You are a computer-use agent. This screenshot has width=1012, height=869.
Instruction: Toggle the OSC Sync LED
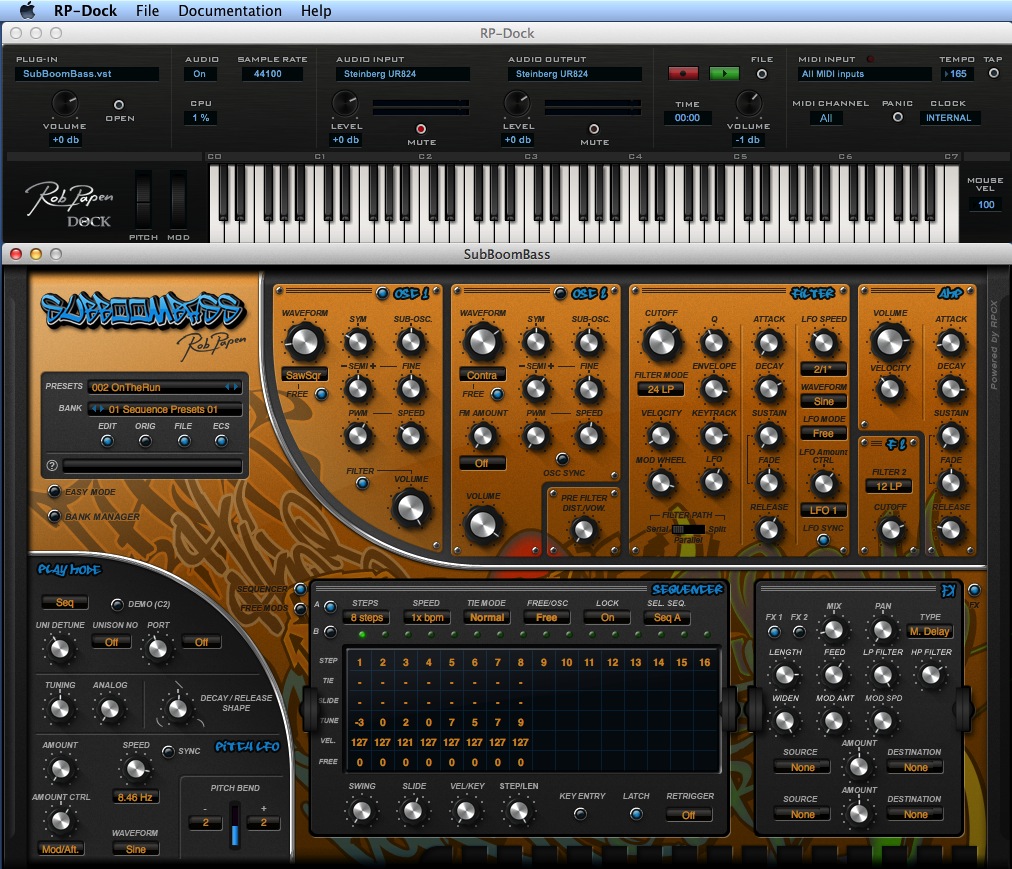(x=562, y=459)
